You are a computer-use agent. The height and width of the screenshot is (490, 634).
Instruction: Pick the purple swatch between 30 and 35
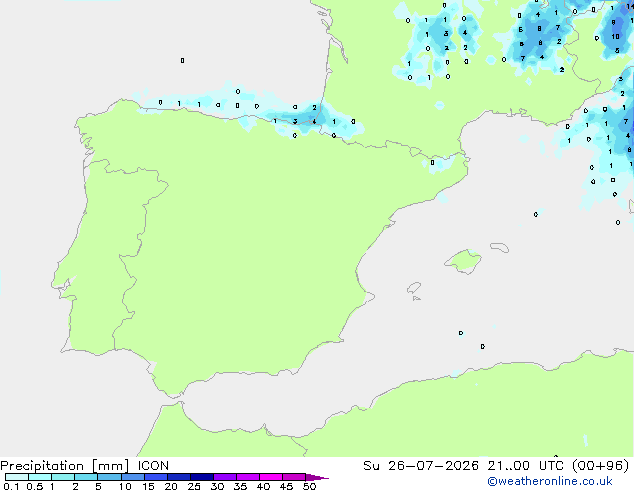click(225, 477)
